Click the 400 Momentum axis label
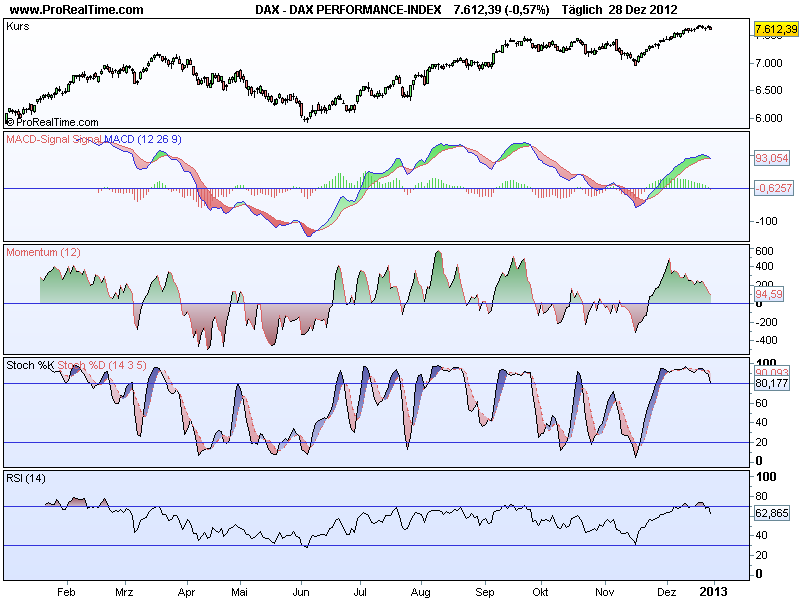Screen dimensions: 800x600 pos(764,266)
